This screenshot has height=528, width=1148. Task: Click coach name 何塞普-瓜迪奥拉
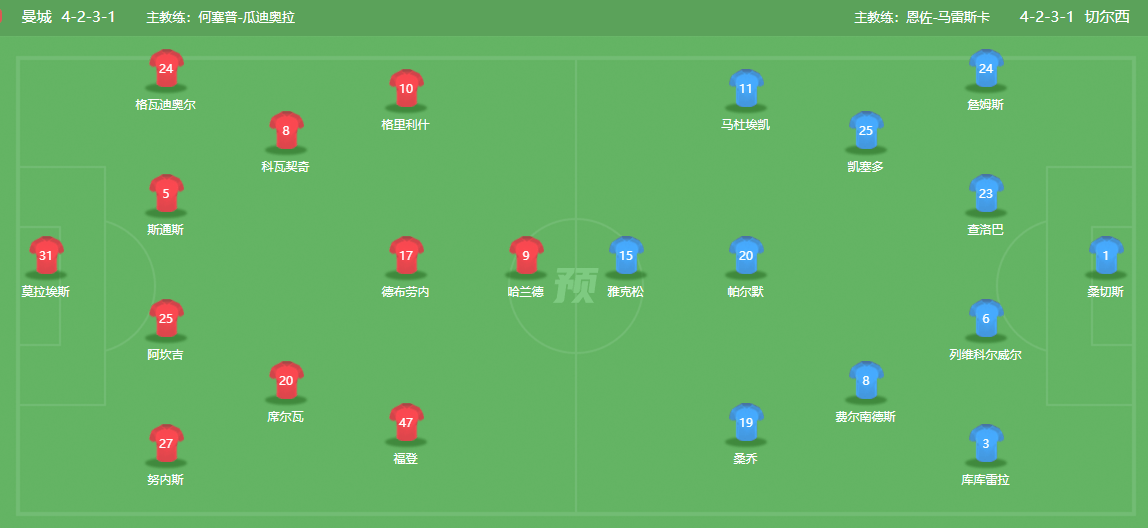click(x=247, y=17)
